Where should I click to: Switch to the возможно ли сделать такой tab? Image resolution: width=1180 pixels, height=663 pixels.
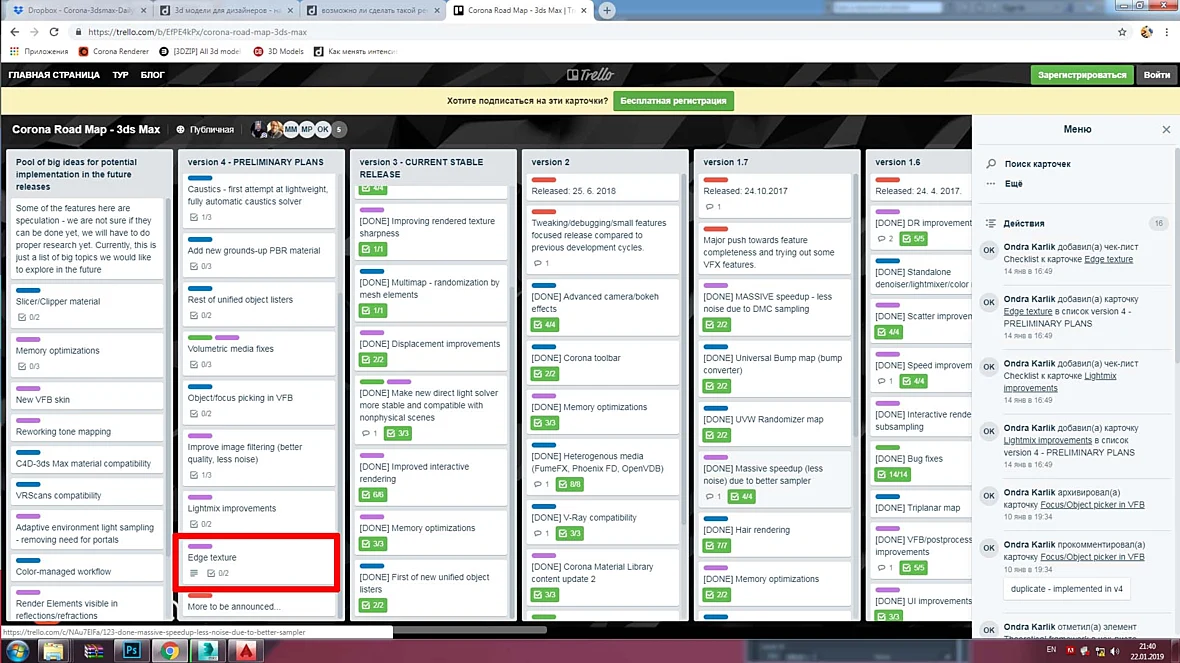(373, 11)
